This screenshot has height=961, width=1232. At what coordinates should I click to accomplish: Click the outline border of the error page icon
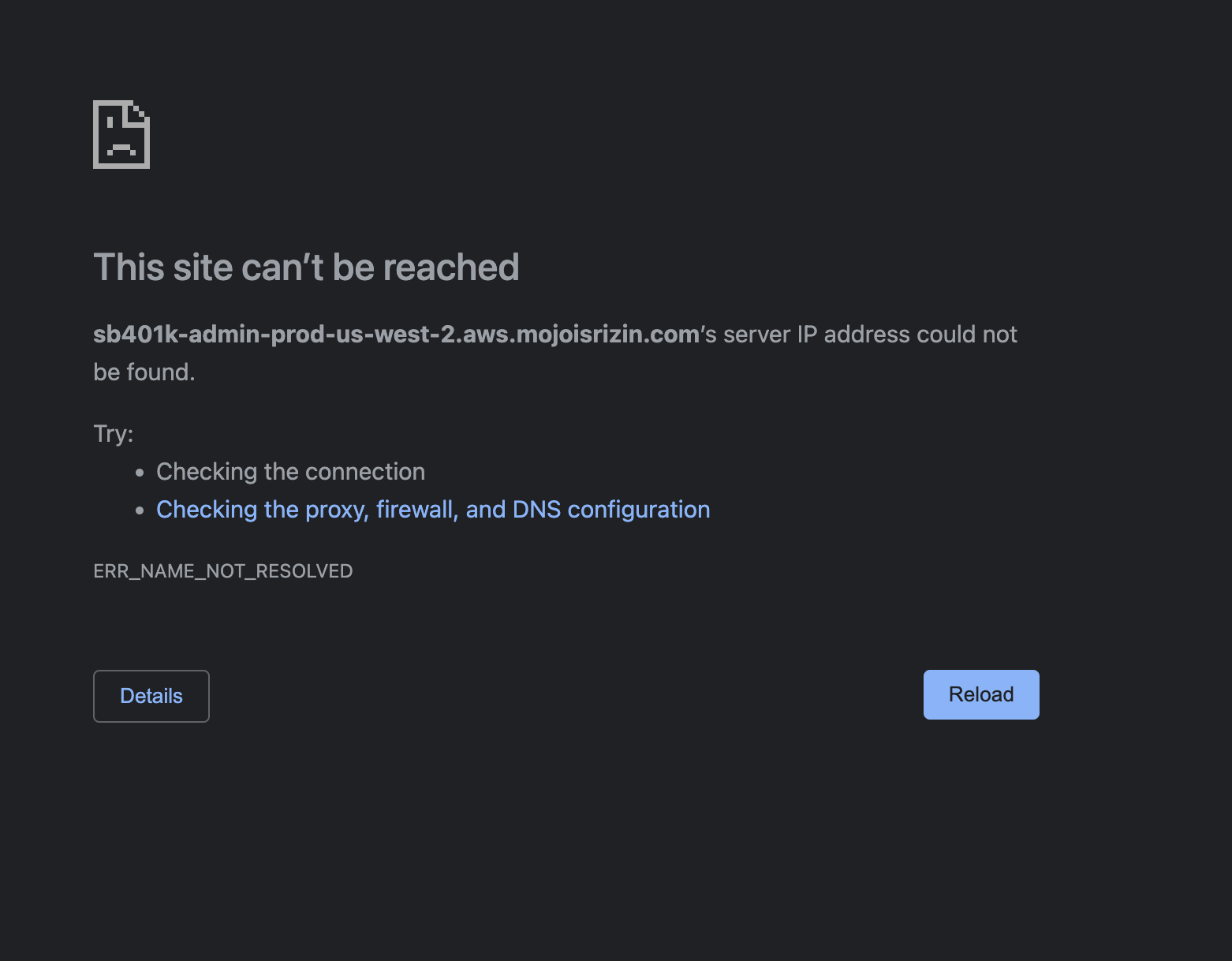pyautogui.click(x=94, y=133)
